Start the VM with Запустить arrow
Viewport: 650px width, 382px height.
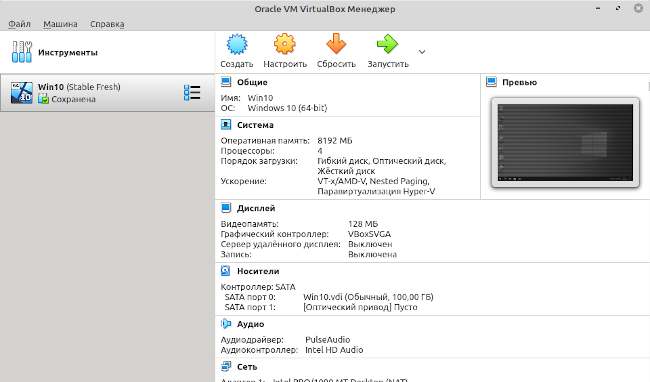(388, 44)
